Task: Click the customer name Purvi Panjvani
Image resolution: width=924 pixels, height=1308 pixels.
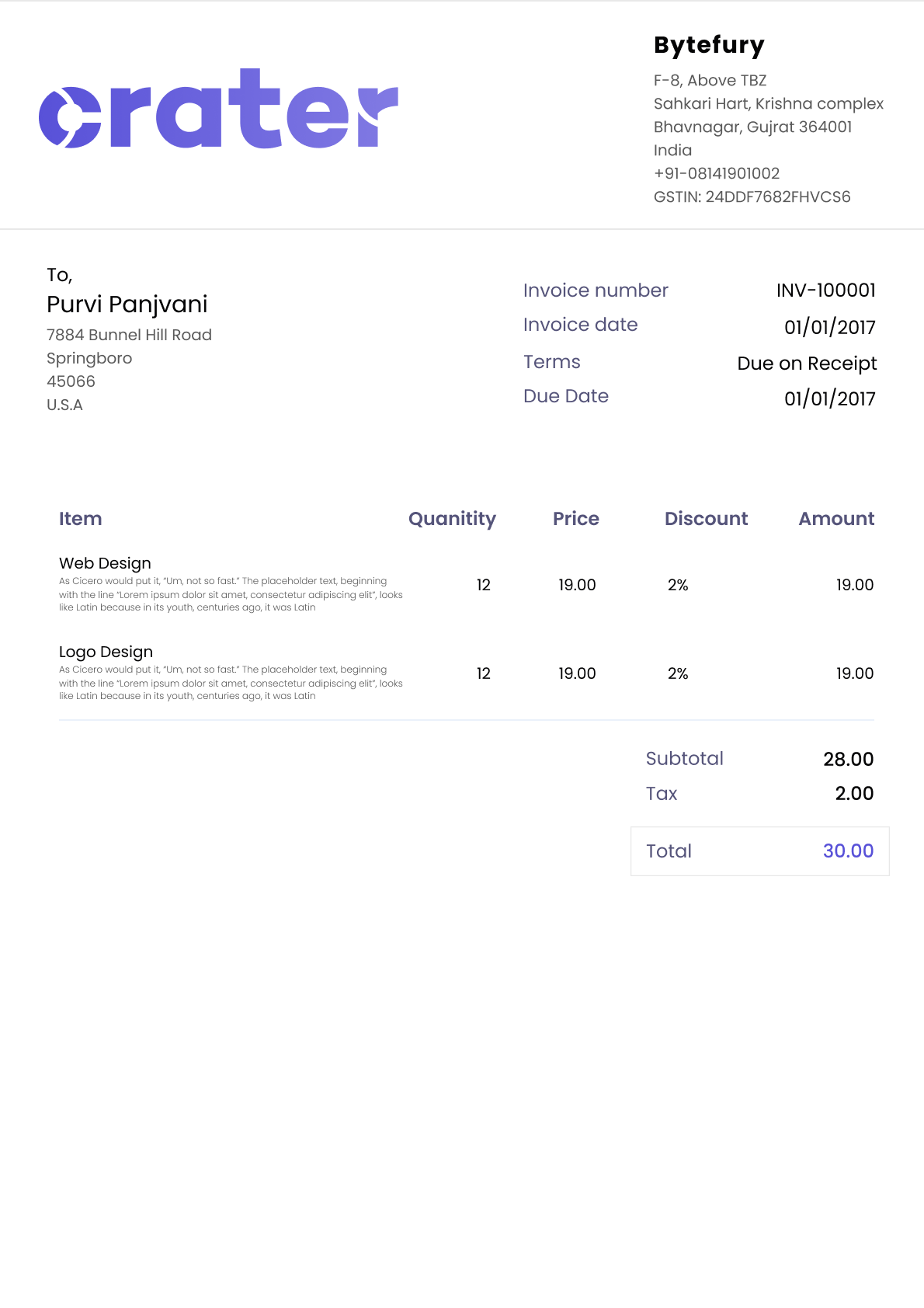Action: (127, 304)
